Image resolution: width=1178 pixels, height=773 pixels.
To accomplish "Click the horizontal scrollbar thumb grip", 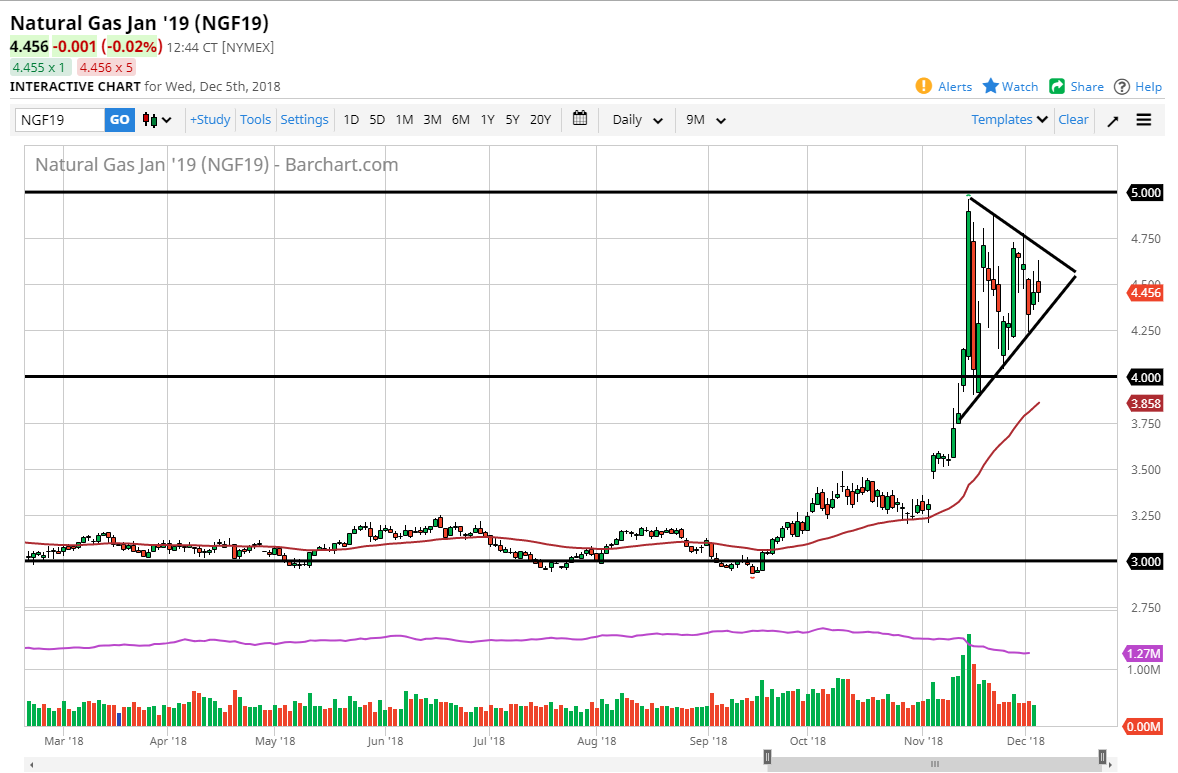I will tap(935, 764).
